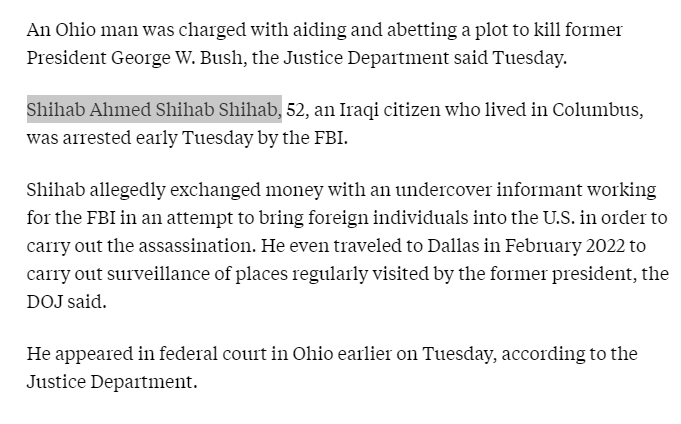The image size is (681, 424).
Task: Click the age "52" after the name
Action: pyautogui.click(x=296, y=109)
